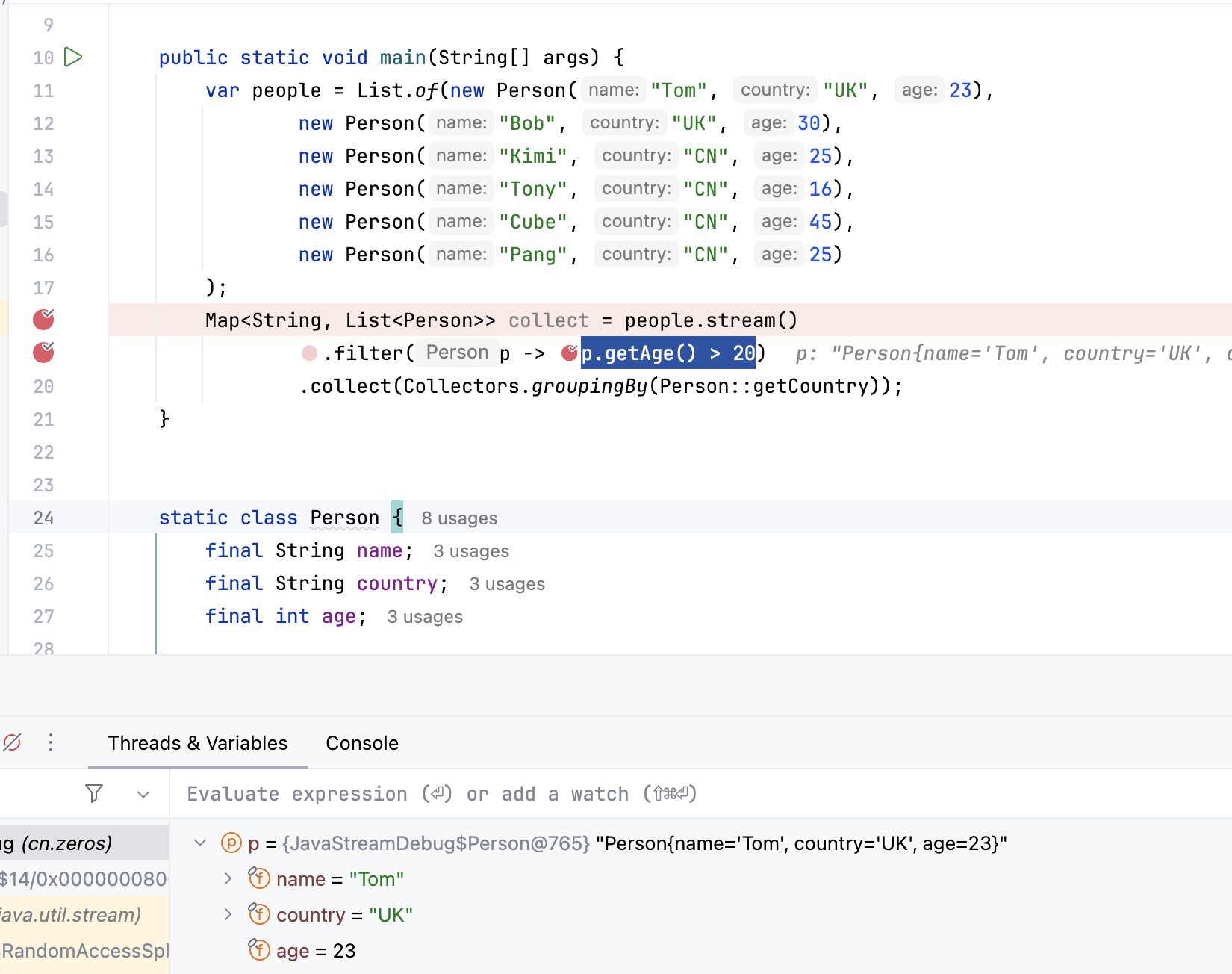Open the debugger More options (three dots)
Screen dimensions: 1232x974
(x=51, y=742)
